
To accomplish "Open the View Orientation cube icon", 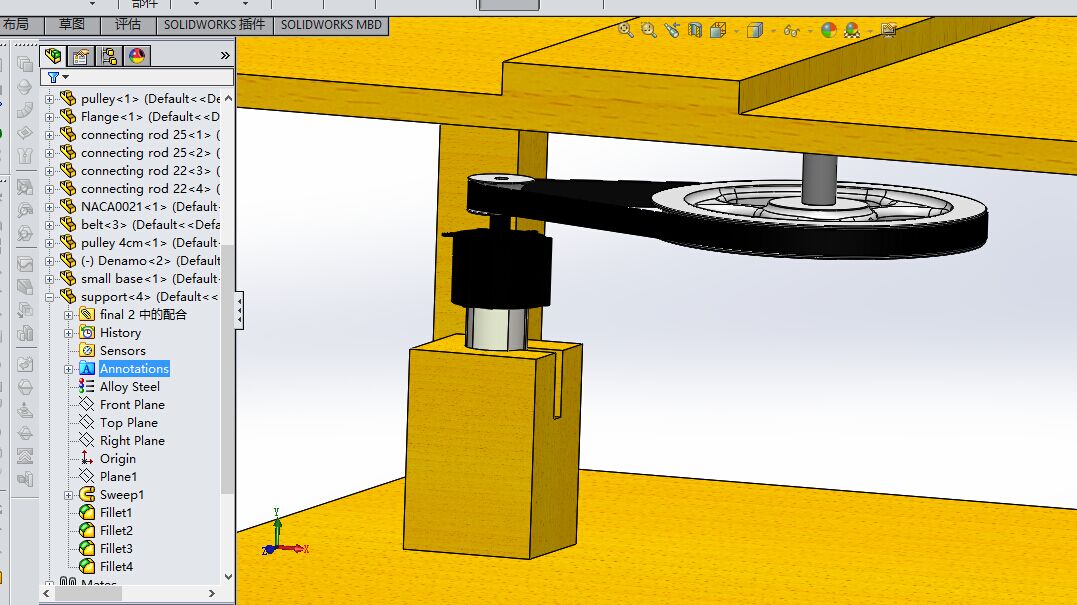I will coord(718,30).
